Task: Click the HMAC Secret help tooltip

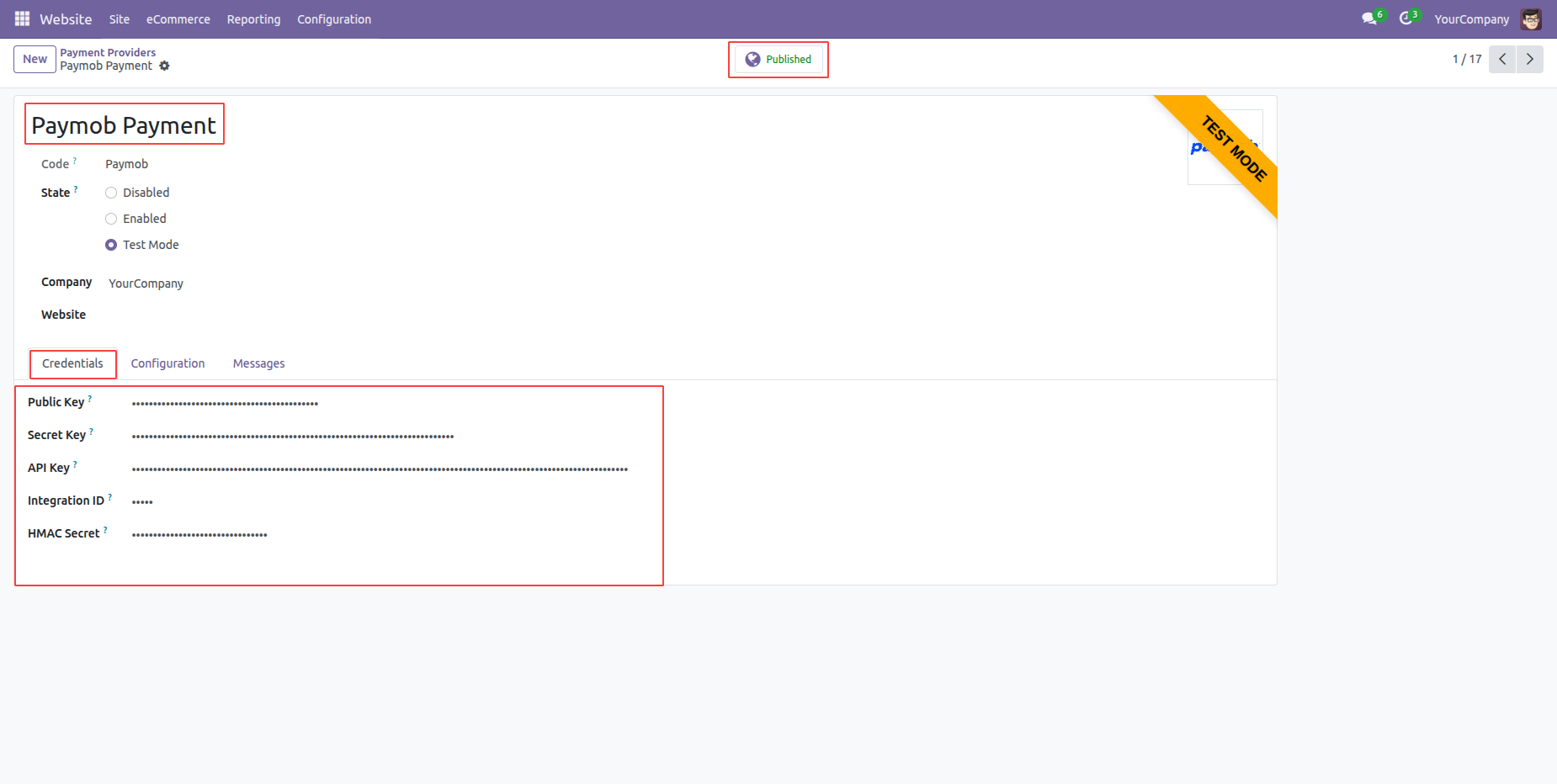Action: [105, 530]
